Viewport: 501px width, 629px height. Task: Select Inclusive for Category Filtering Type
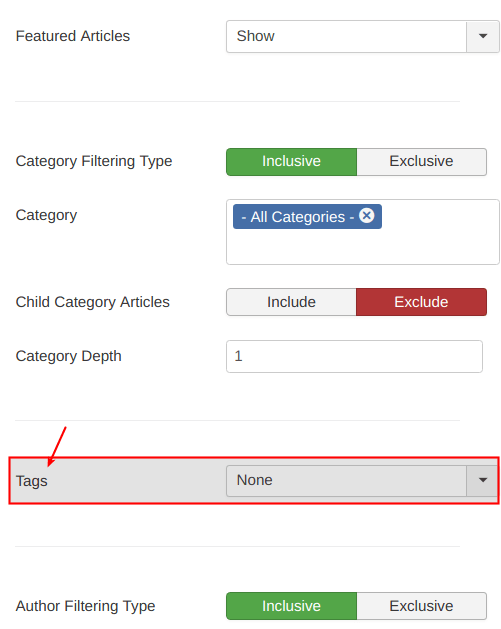click(292, 162)
